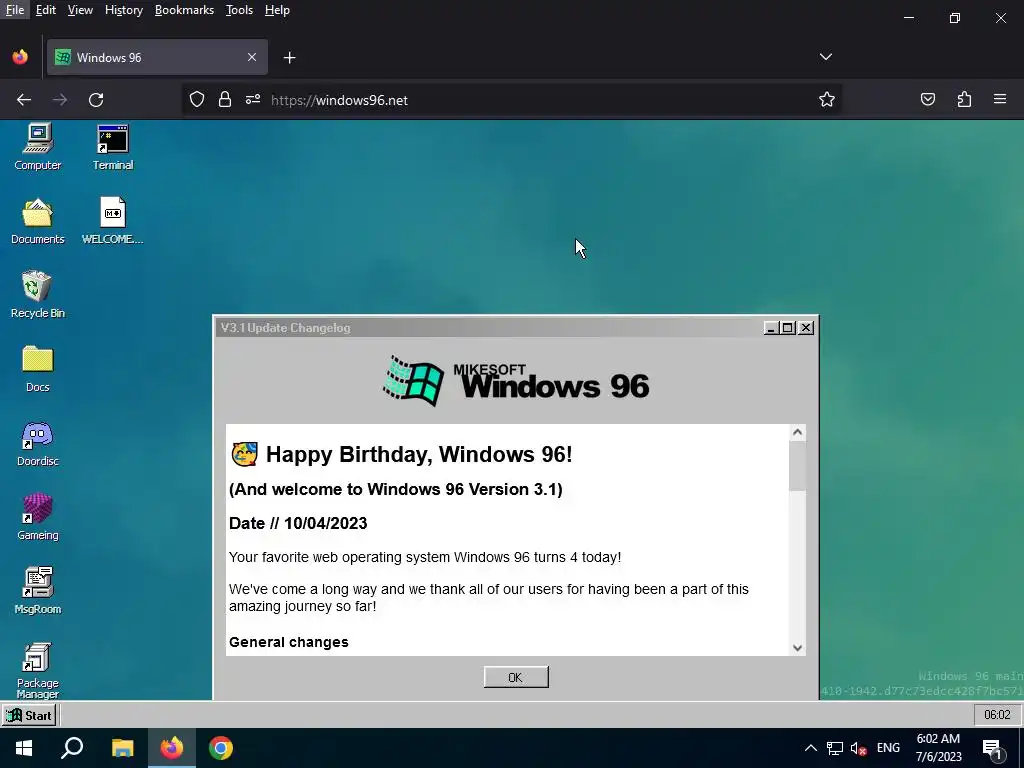1024x768 pixels.
Task: Click the Windows 96 taskbar clock 06:02
Action: [x=997, y=715]
